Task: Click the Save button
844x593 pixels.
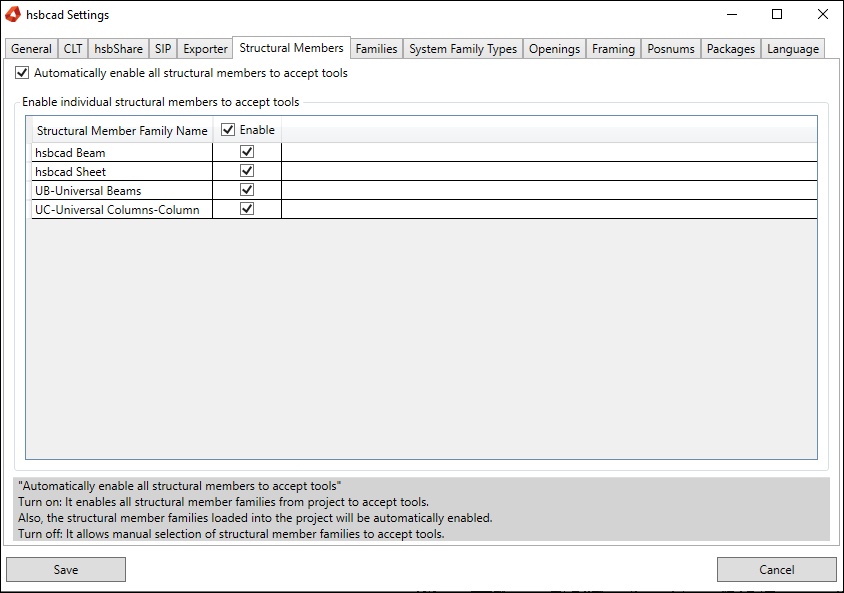Action: point(66,569)
